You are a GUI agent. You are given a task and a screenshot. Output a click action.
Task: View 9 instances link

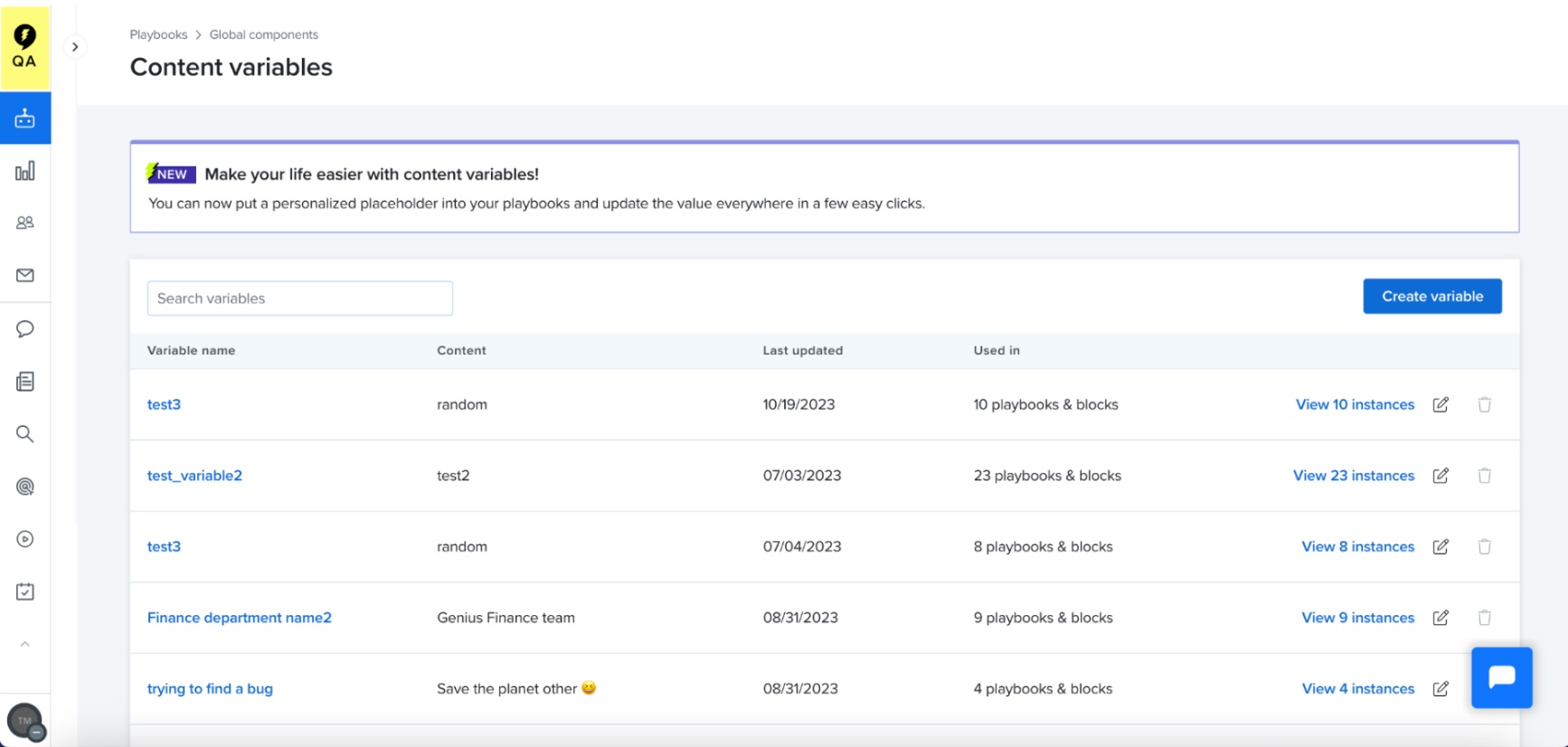click(x=1358, y=618)
